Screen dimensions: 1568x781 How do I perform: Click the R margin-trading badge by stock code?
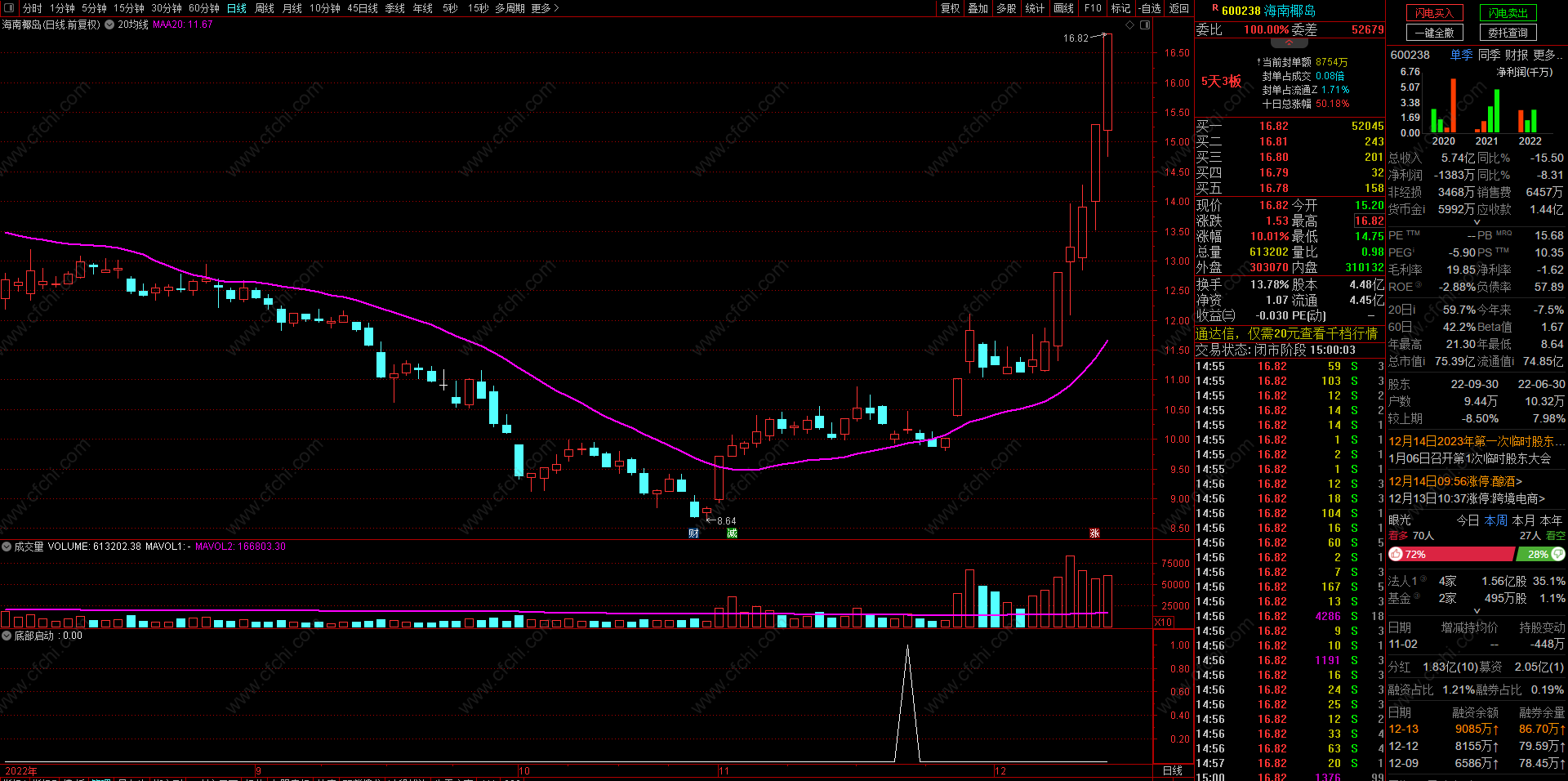1215,9
